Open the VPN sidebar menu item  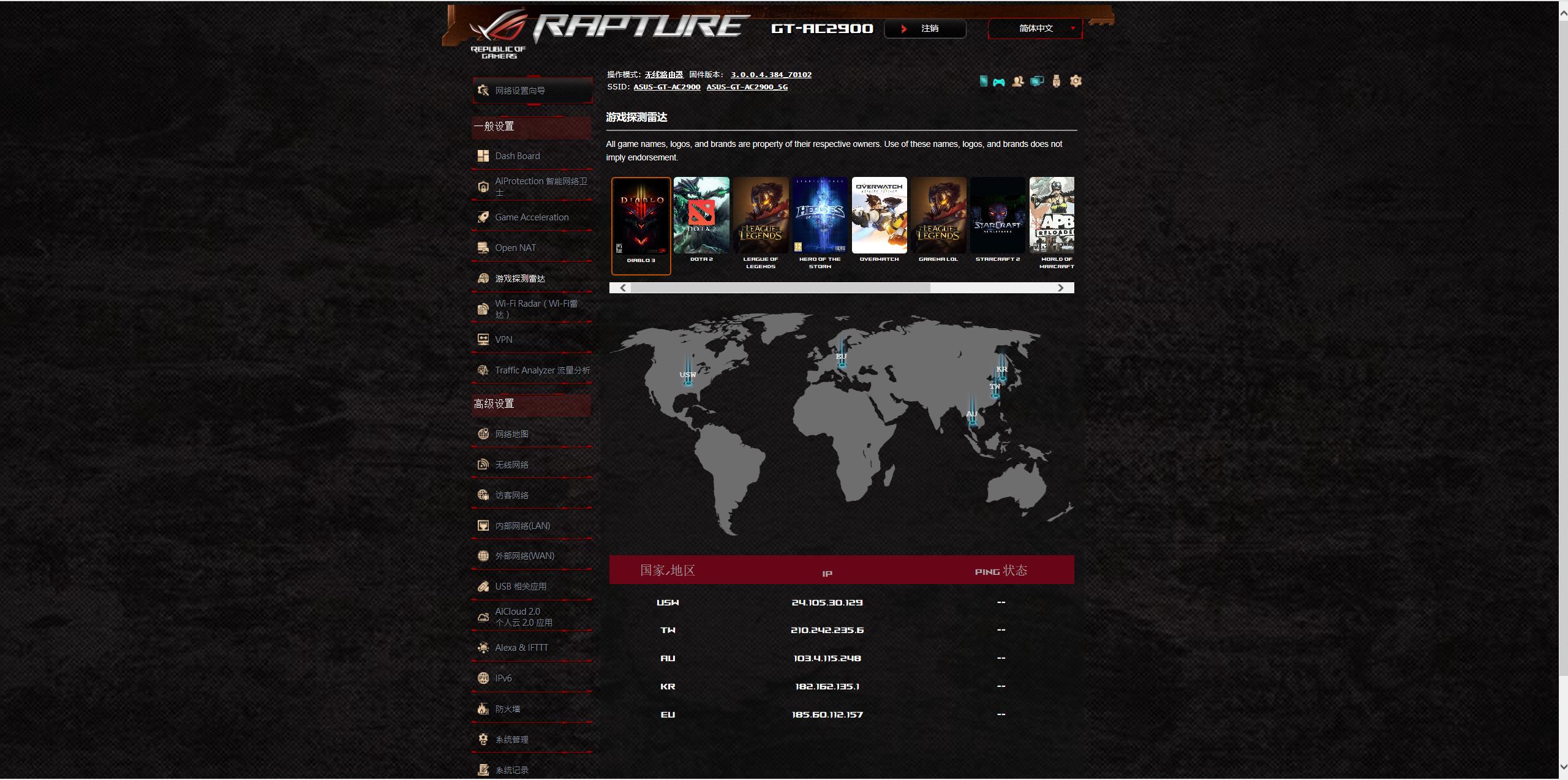tap(503, 340)
